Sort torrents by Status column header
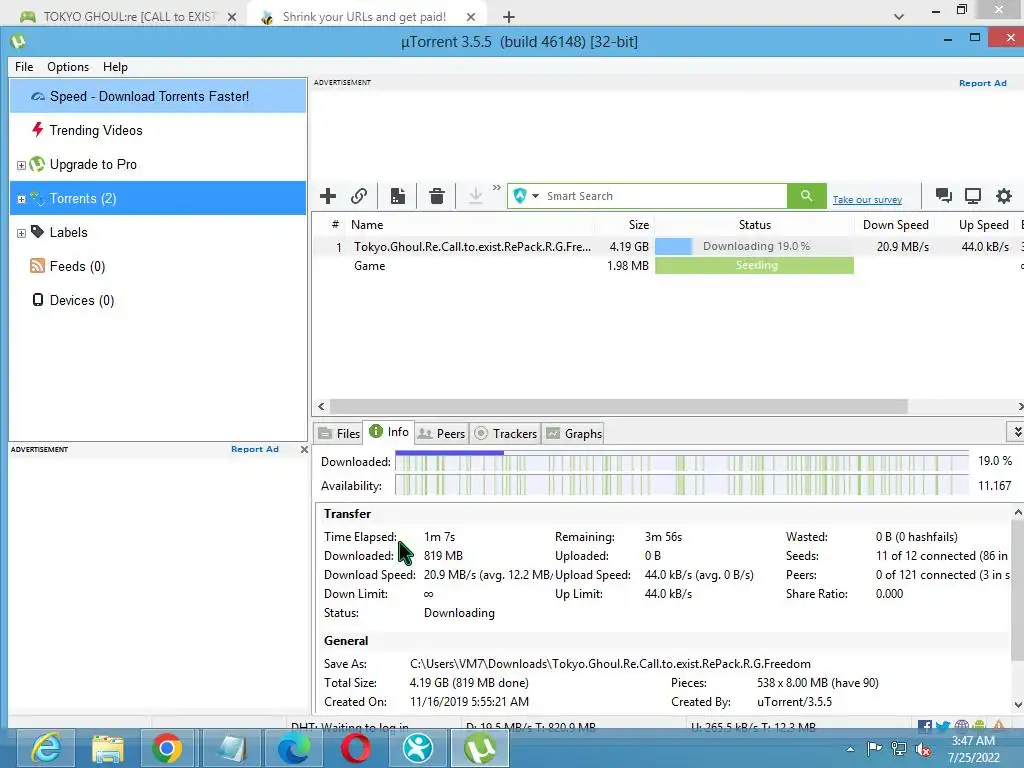Screen dimensions: 1024x768 click(754, 225)
